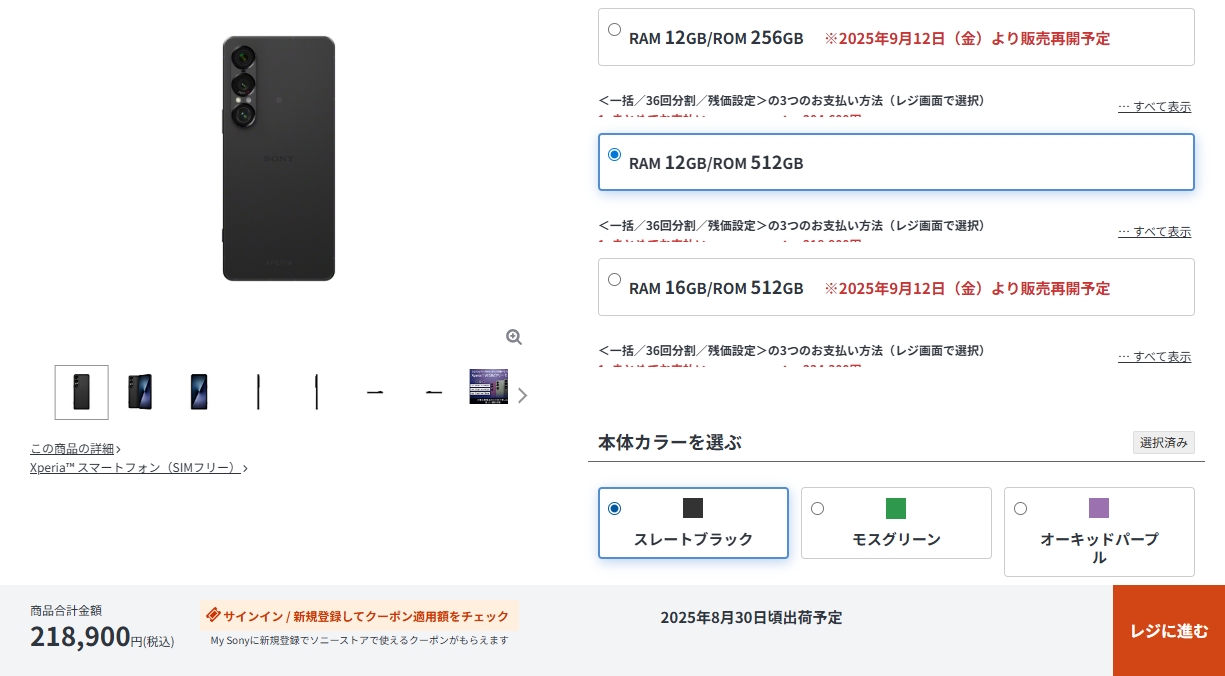Pick the オーキッドパープル purple color swatch
The height and width of the screenshot is (676, 1225).
pyautogui.click(x=1099, y=508)
